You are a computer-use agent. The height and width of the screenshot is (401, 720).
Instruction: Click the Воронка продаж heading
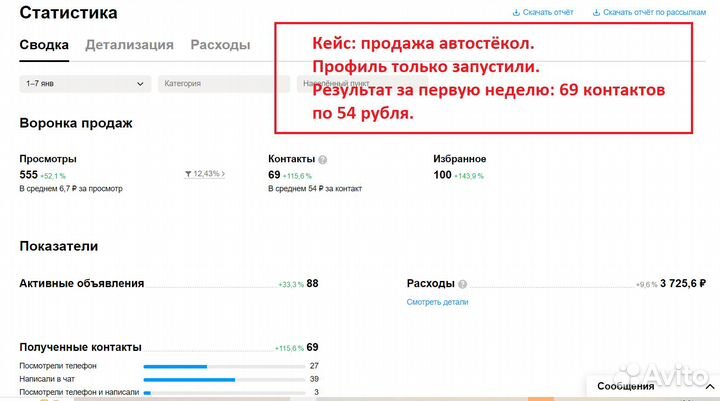76,123
